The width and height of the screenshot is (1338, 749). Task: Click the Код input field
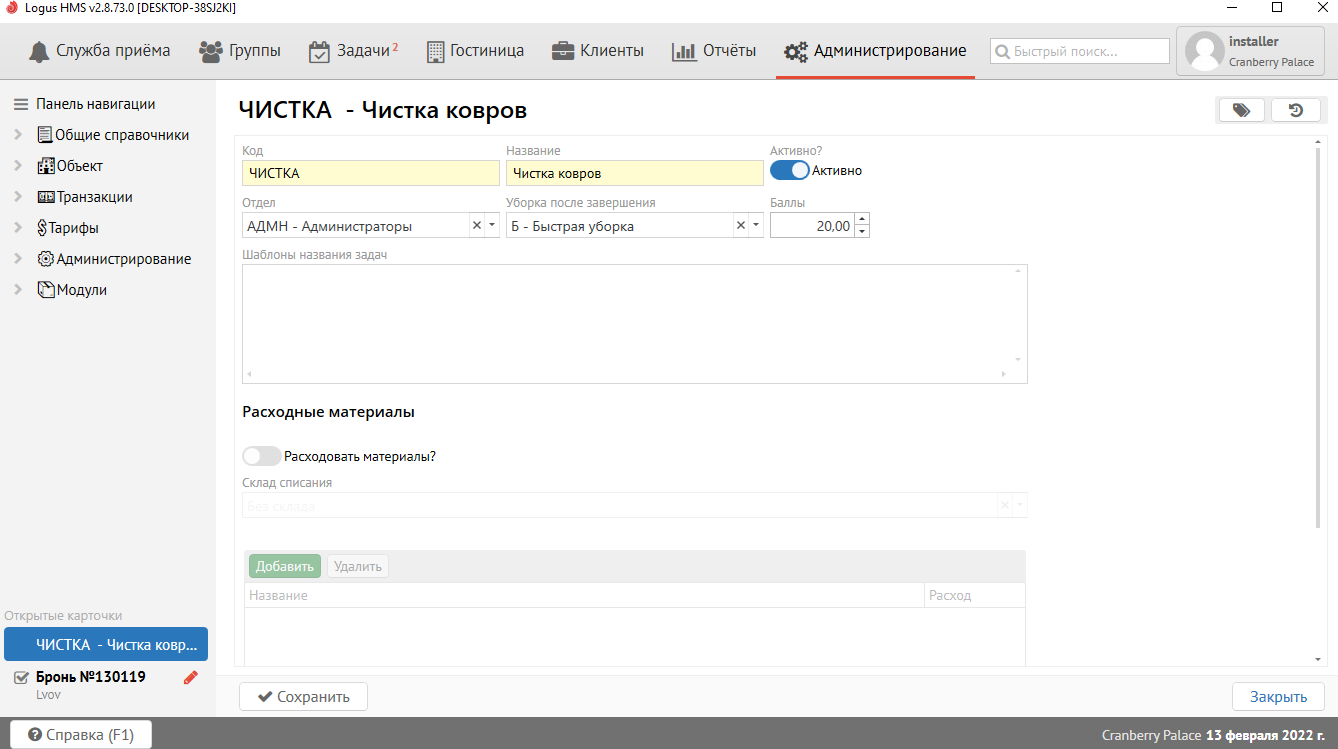pyautogui.click(x=371, y=173)
